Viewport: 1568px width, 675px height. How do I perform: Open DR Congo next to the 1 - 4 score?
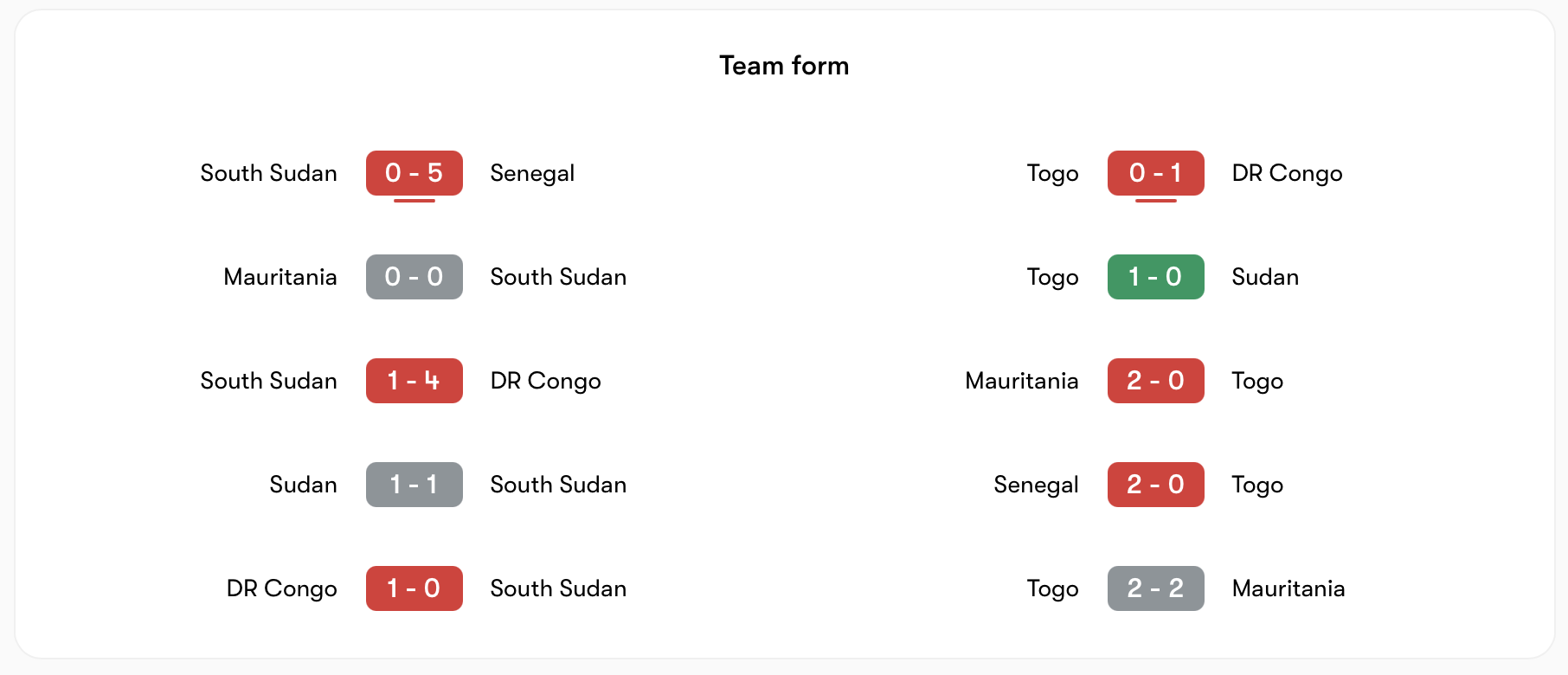[545, 381]
